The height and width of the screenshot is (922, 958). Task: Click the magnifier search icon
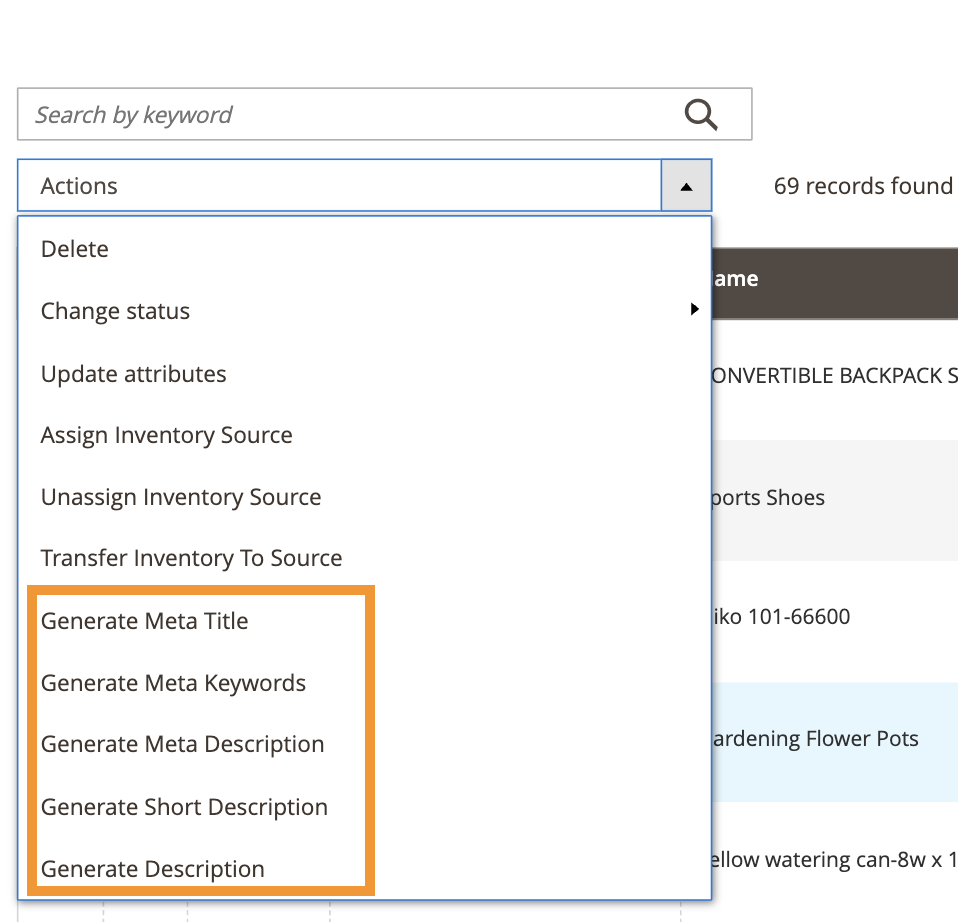[701, 115]
